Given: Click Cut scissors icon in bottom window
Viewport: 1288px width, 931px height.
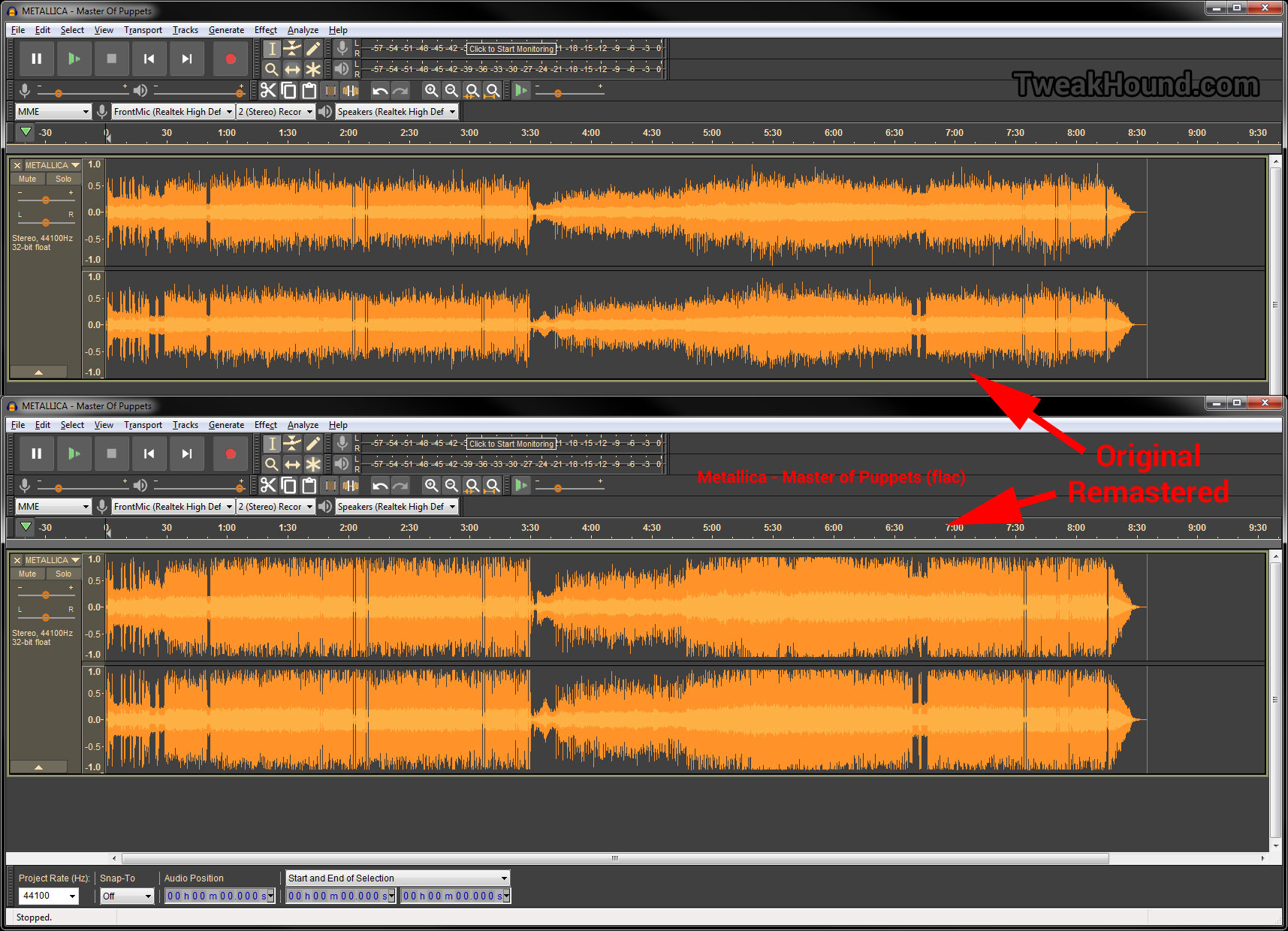Looking at the screenshot, I should point(268,486).
